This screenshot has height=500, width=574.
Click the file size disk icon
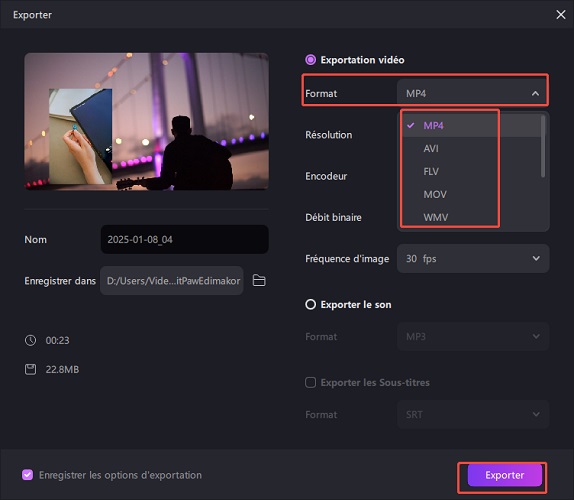[30, 369]
